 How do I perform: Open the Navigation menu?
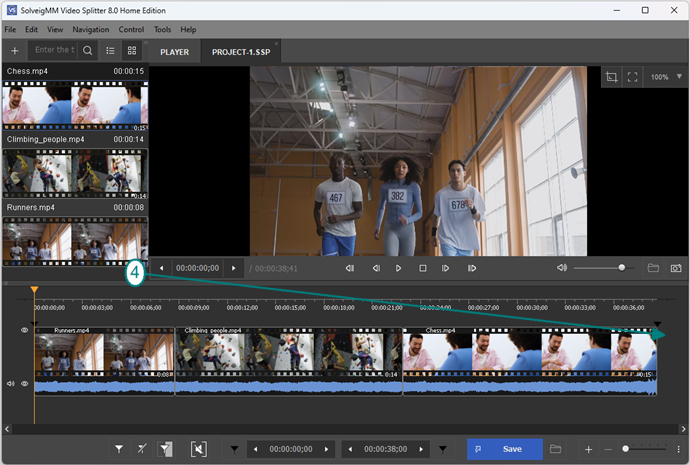pos(91,29)
